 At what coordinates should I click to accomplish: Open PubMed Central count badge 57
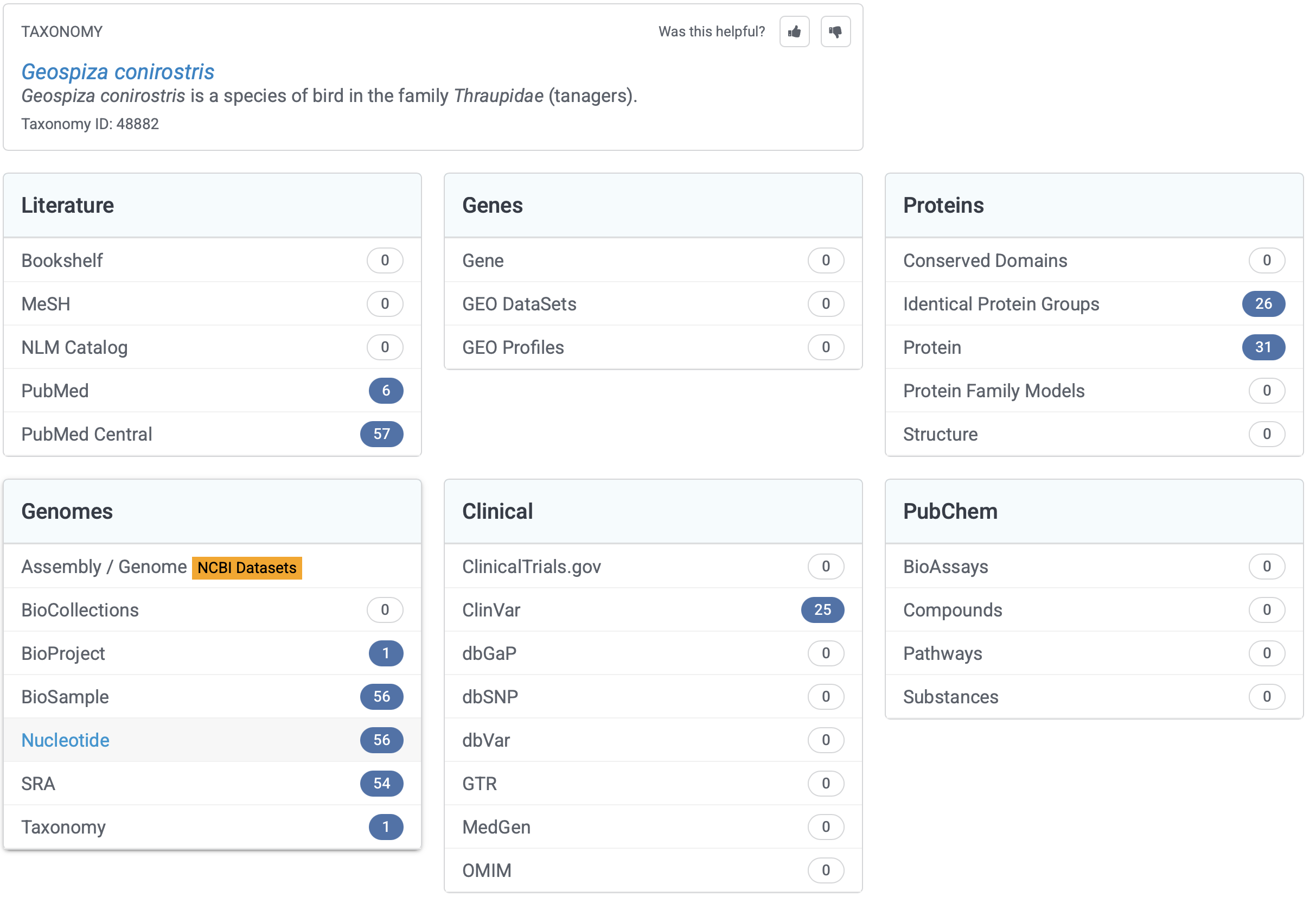[381, 434]
